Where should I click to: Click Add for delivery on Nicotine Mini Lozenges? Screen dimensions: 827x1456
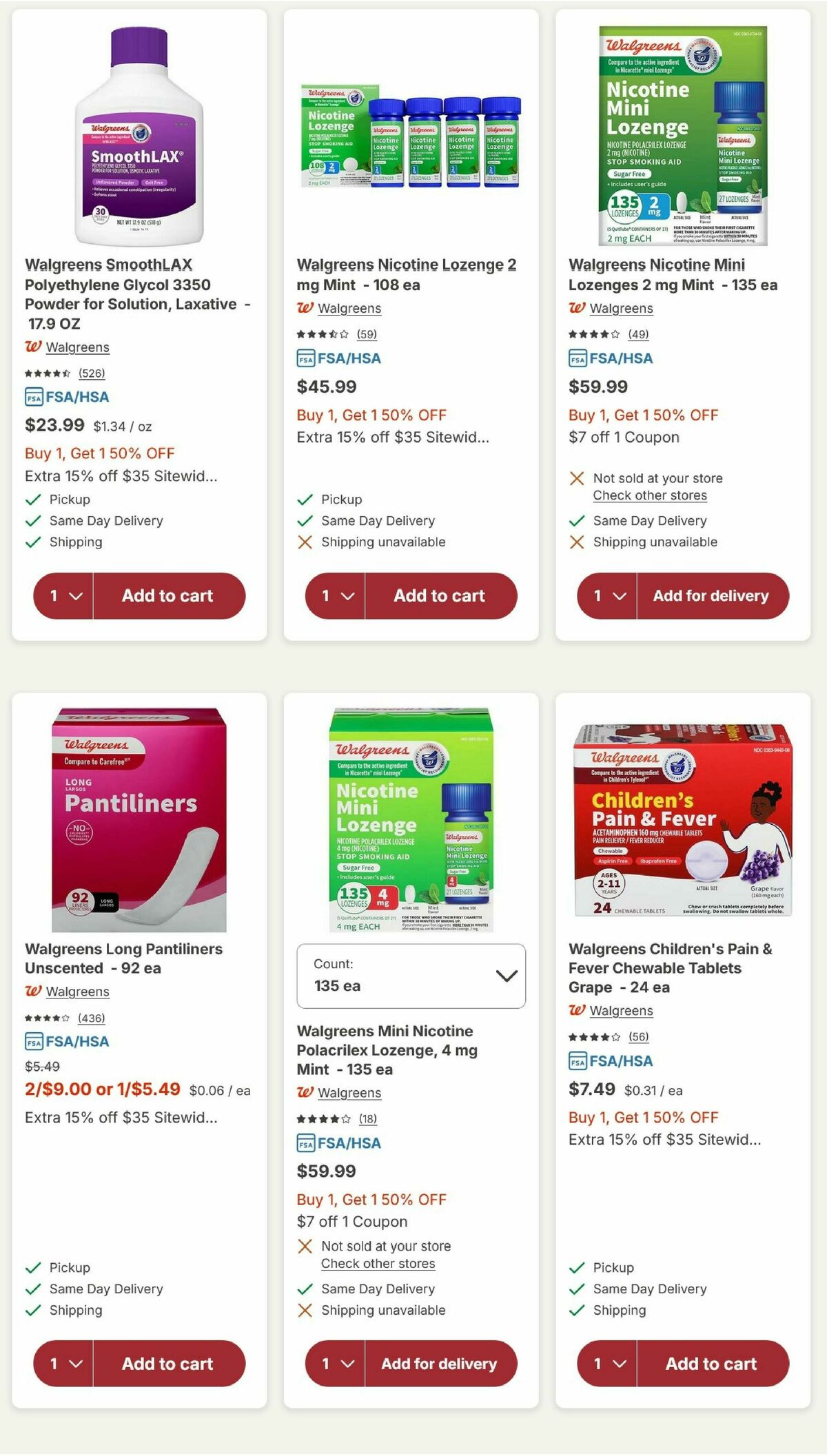pyautogui.click(x=713, y=595)
